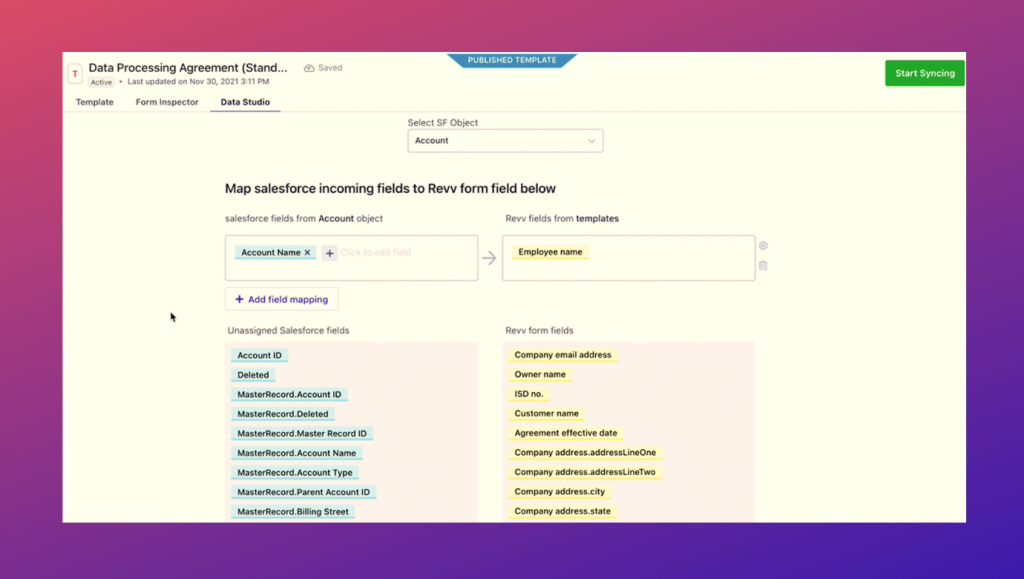This screenshot has height=579, width=1024.
Task: Select MasterRecord.Billing Street field
Action: [x=293, y=512]
